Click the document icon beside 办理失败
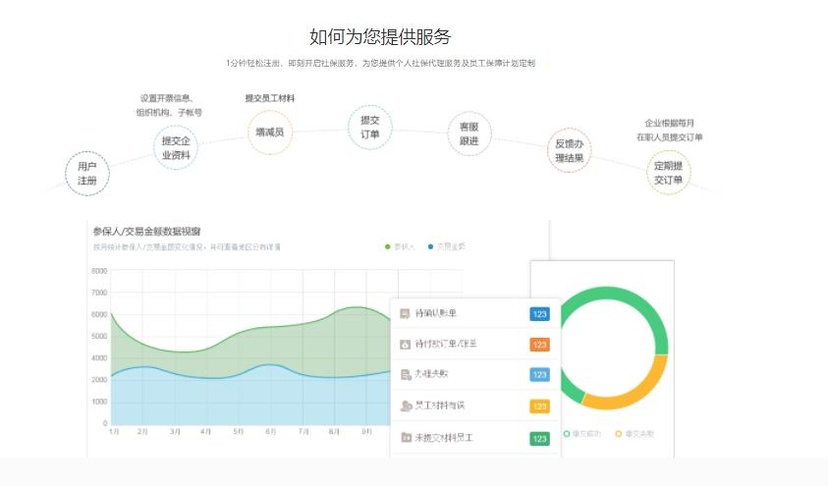Screen dimensions: 828x486 406,375
